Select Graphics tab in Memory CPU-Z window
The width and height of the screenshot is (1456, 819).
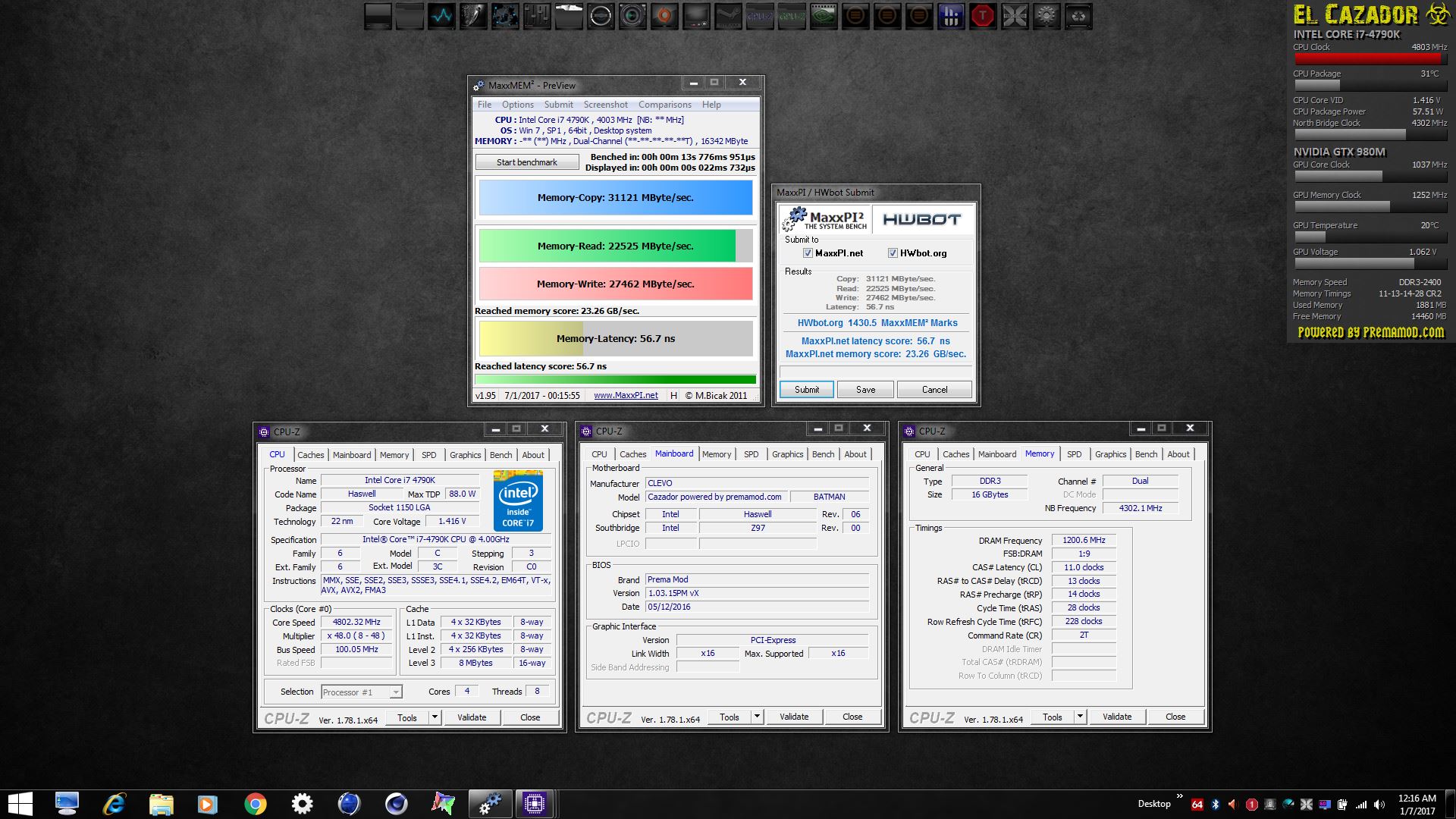coord(1111,454)
